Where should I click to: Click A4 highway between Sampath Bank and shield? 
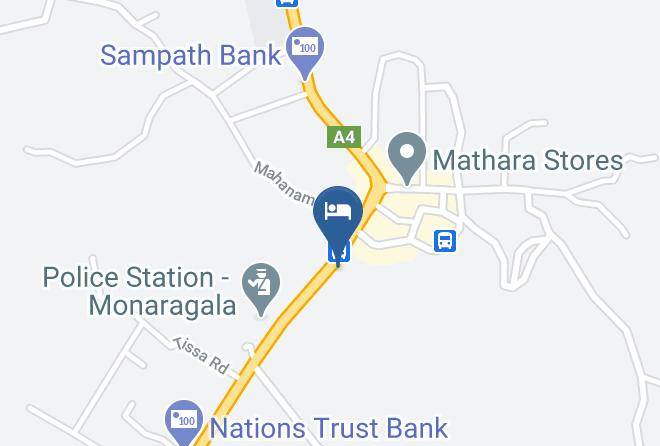(x=322, y=105)
